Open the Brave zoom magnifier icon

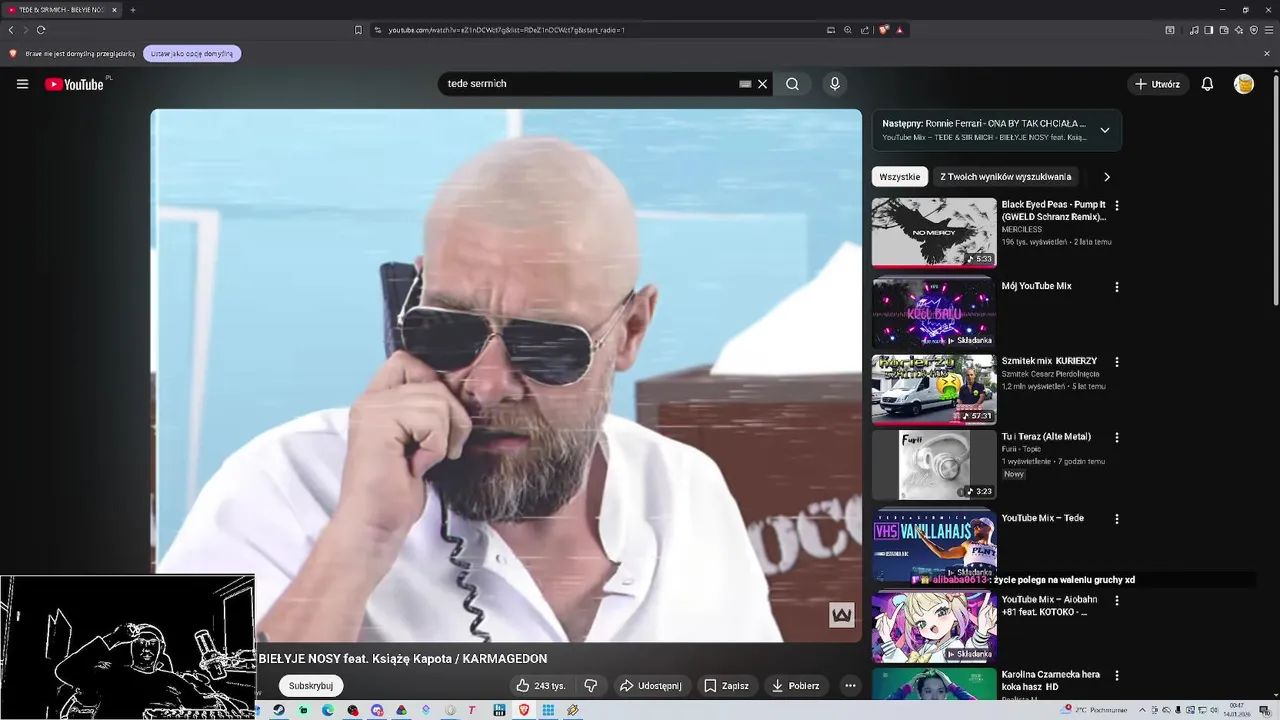pos(848,30)
